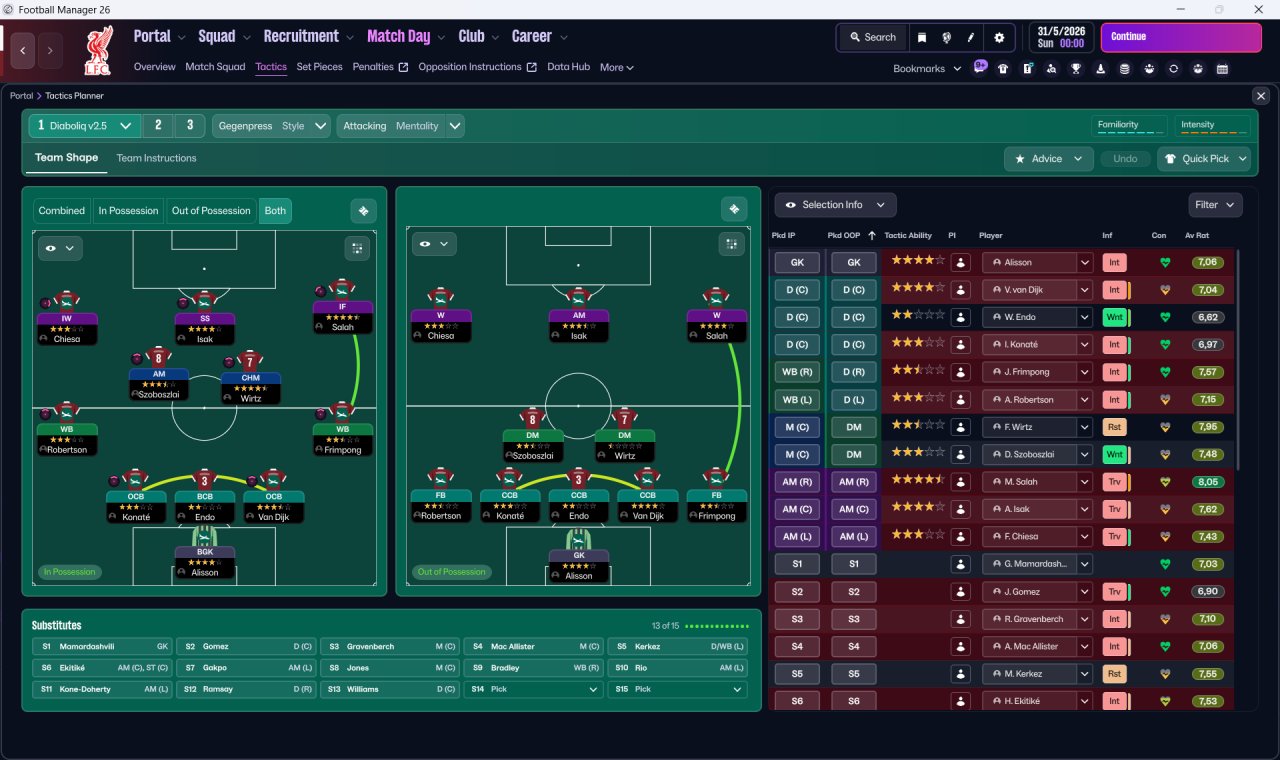
Task: Close the Tactics Planner panel
Action: coord(1260,96)
